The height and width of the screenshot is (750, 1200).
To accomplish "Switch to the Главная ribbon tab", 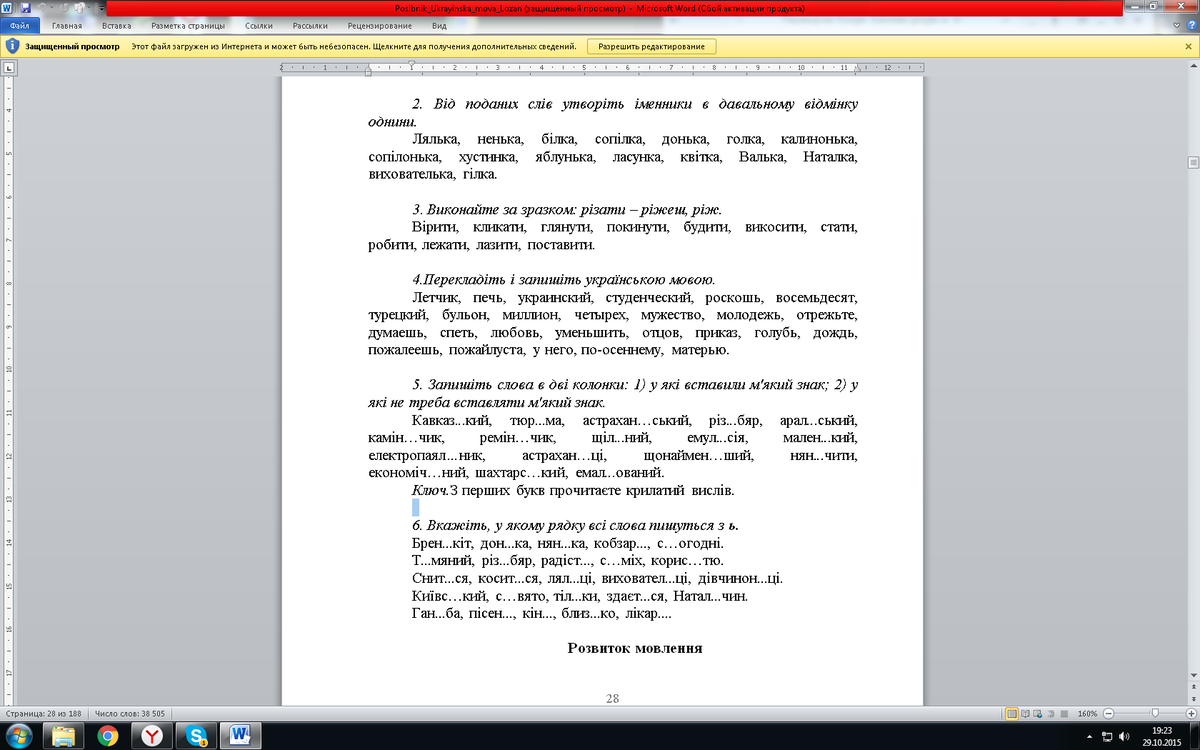I will pos(66,25).
